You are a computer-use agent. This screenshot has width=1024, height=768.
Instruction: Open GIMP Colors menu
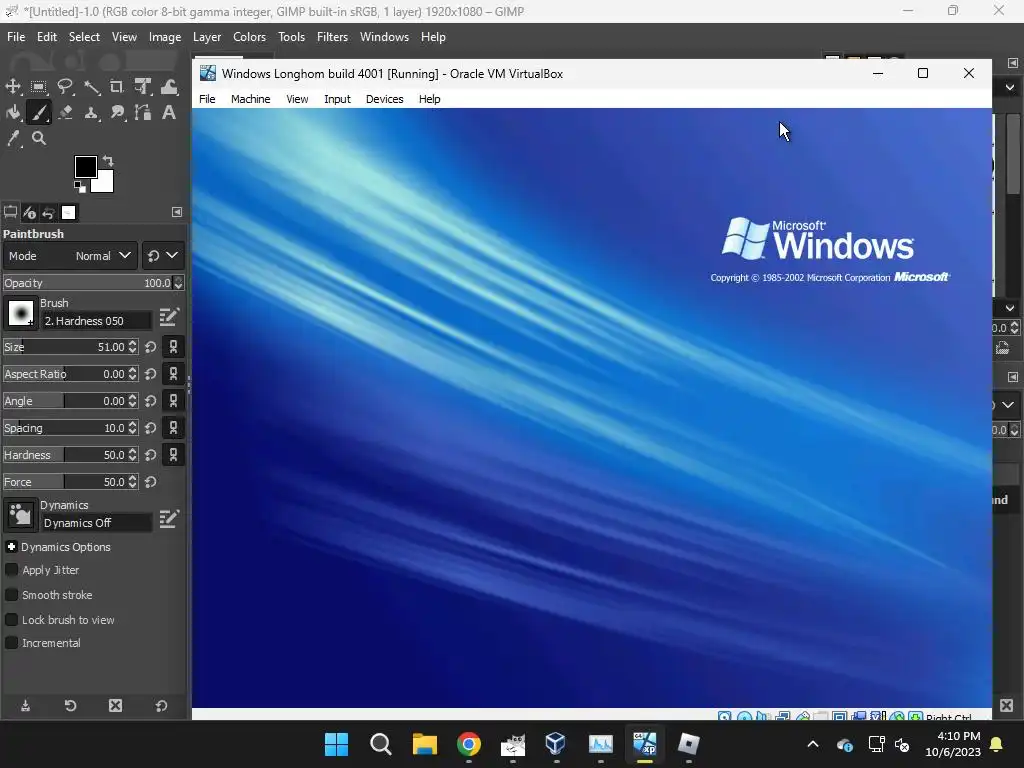[x=249, y=37]
